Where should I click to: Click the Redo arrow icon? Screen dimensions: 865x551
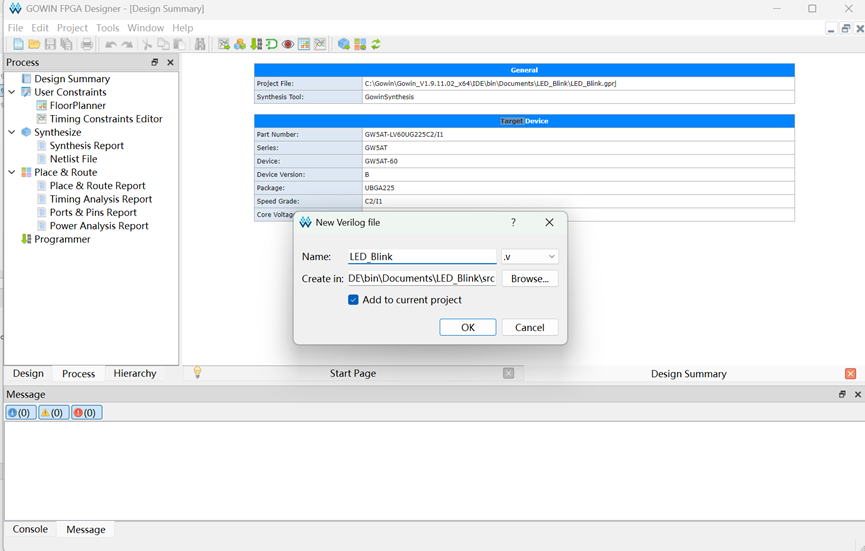tap(127, 44)
